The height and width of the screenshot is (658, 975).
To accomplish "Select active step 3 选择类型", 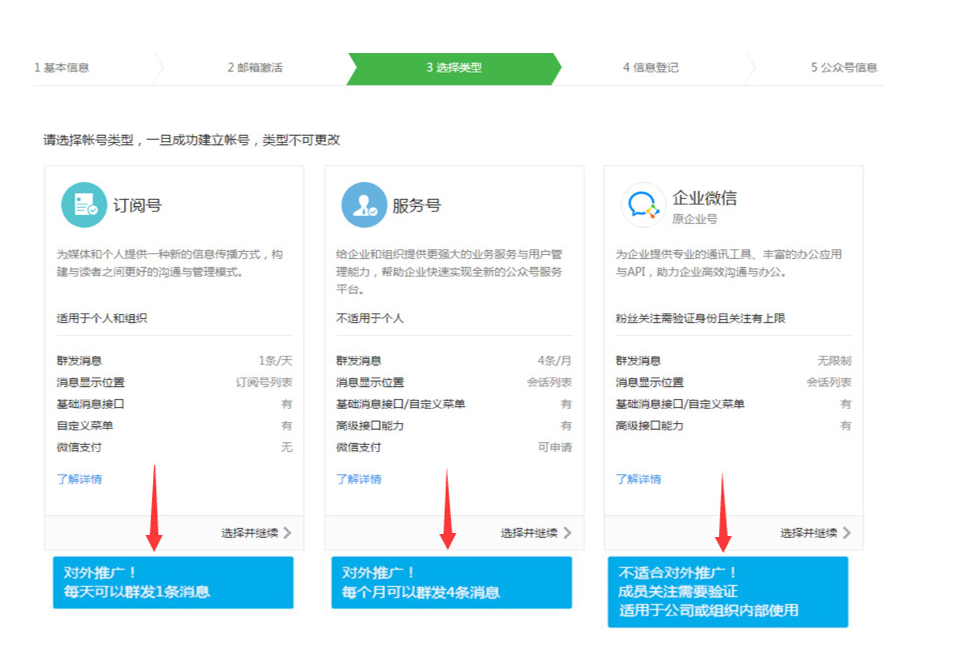I will [x=454, y=68].
